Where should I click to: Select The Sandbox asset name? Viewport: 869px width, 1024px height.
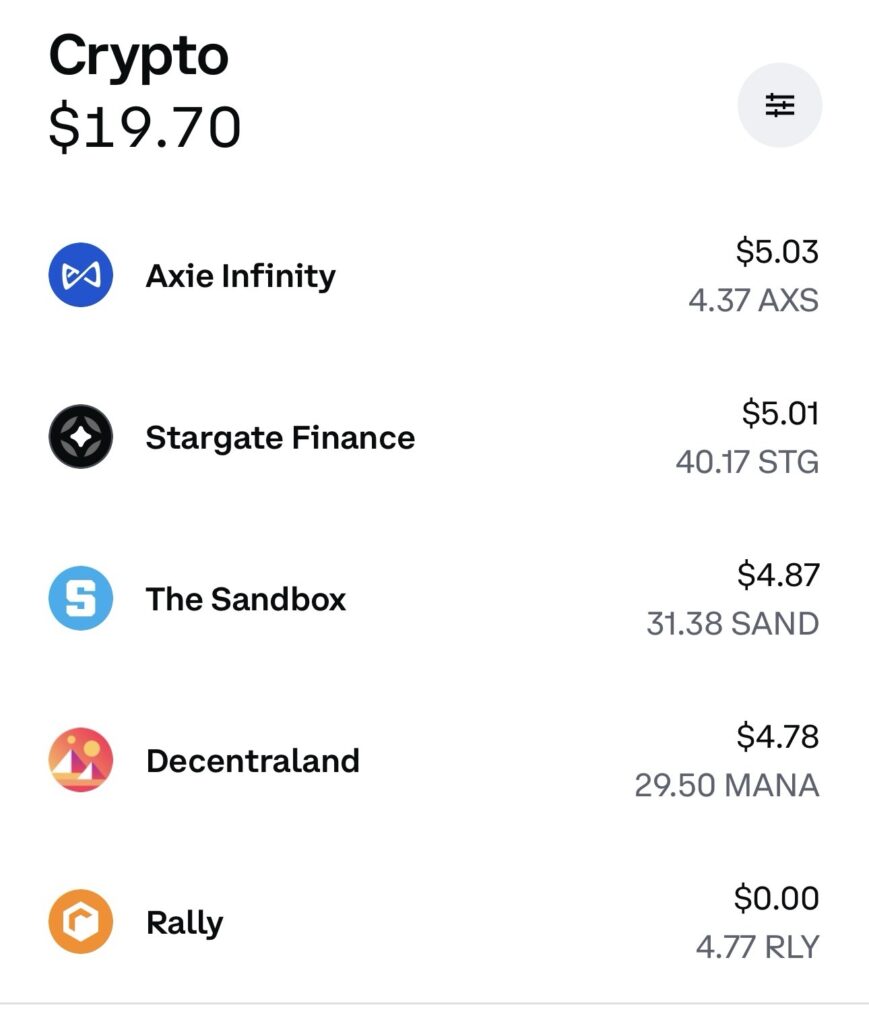click(246, 599)
